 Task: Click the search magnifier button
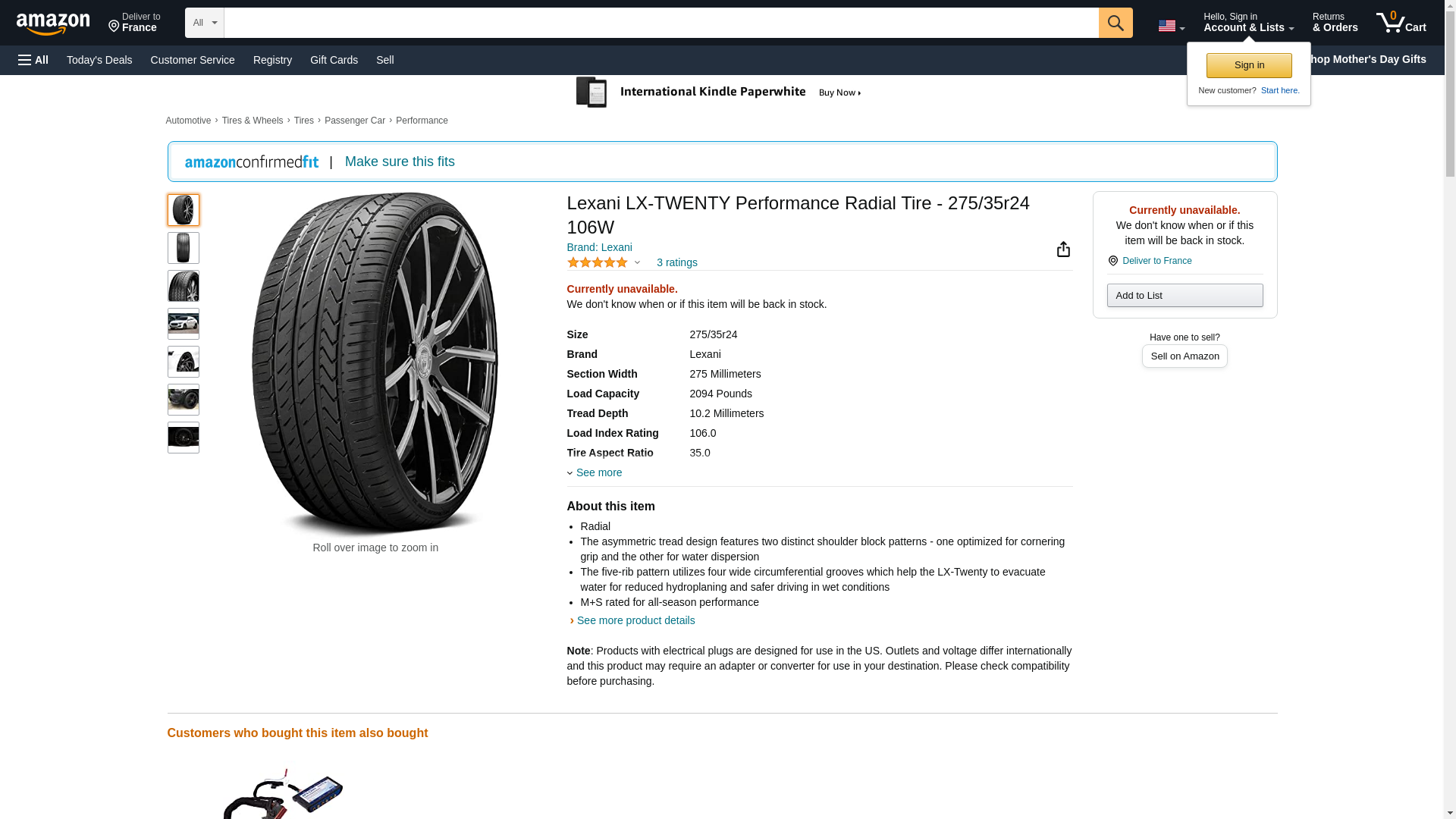coord(1115,23)
